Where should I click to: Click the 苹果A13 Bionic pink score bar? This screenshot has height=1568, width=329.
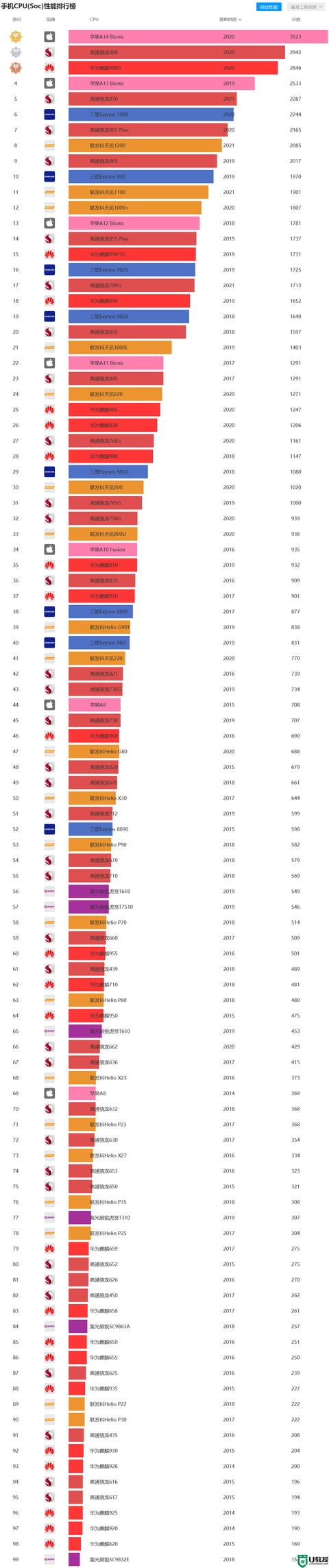point(161,84)
